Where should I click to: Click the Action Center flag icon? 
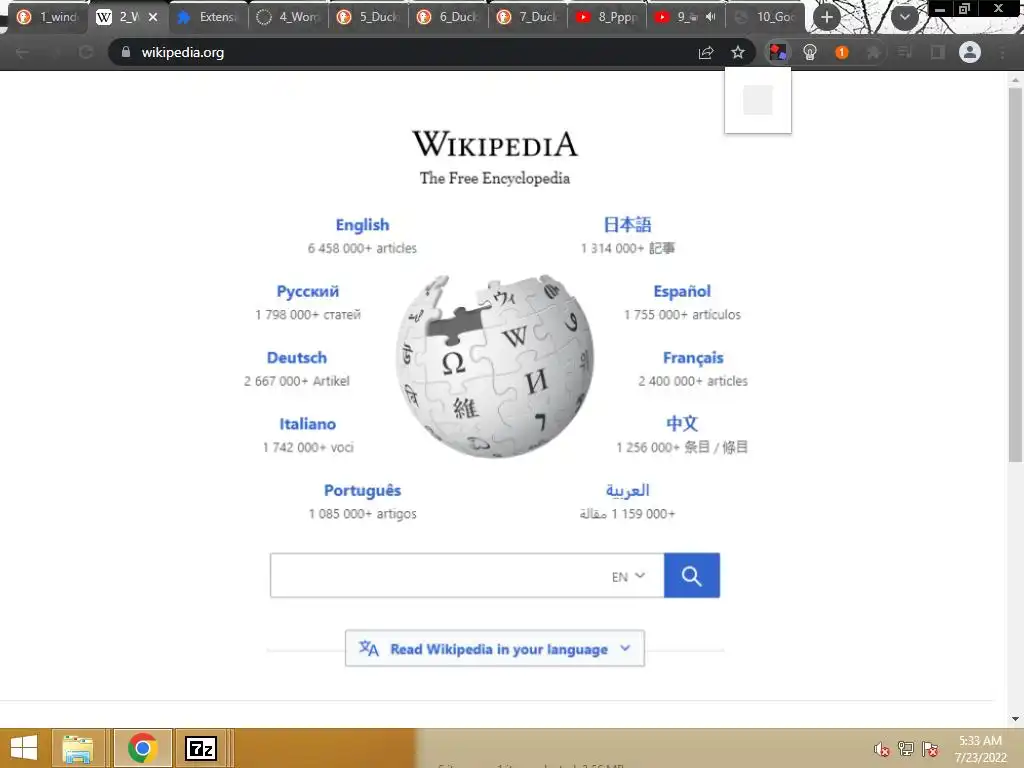tap(930, 749)
